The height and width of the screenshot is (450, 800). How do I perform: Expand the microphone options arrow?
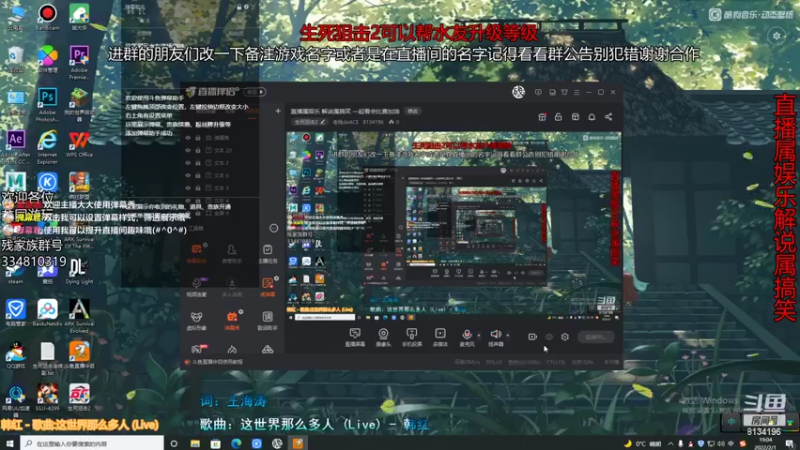[479, 335]
